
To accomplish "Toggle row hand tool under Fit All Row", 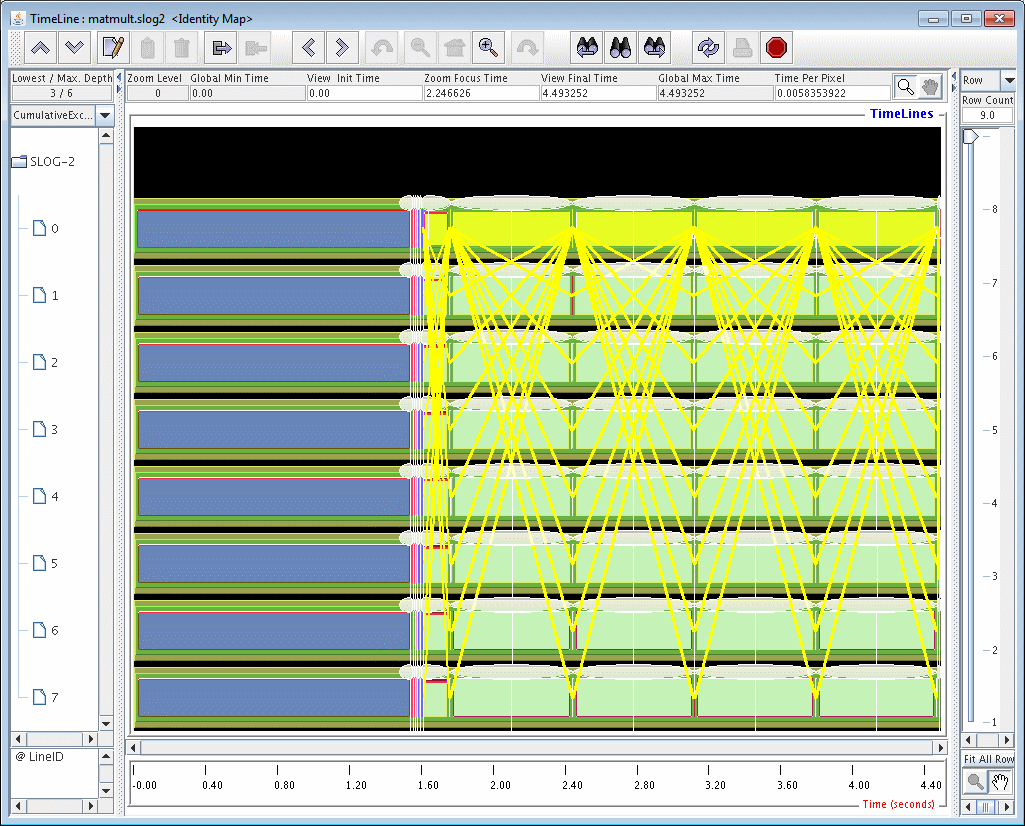I will point(1000,781).
